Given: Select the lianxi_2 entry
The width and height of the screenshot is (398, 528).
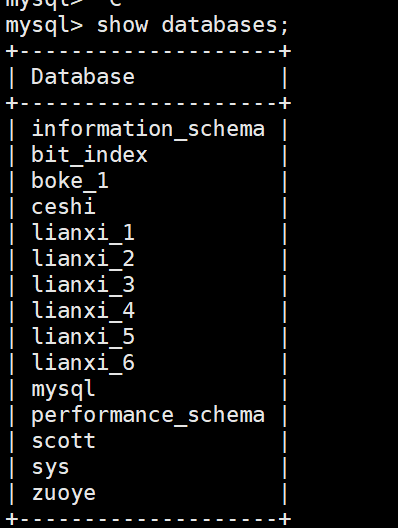Looking at the screenshot, I should tap(83, 259).
